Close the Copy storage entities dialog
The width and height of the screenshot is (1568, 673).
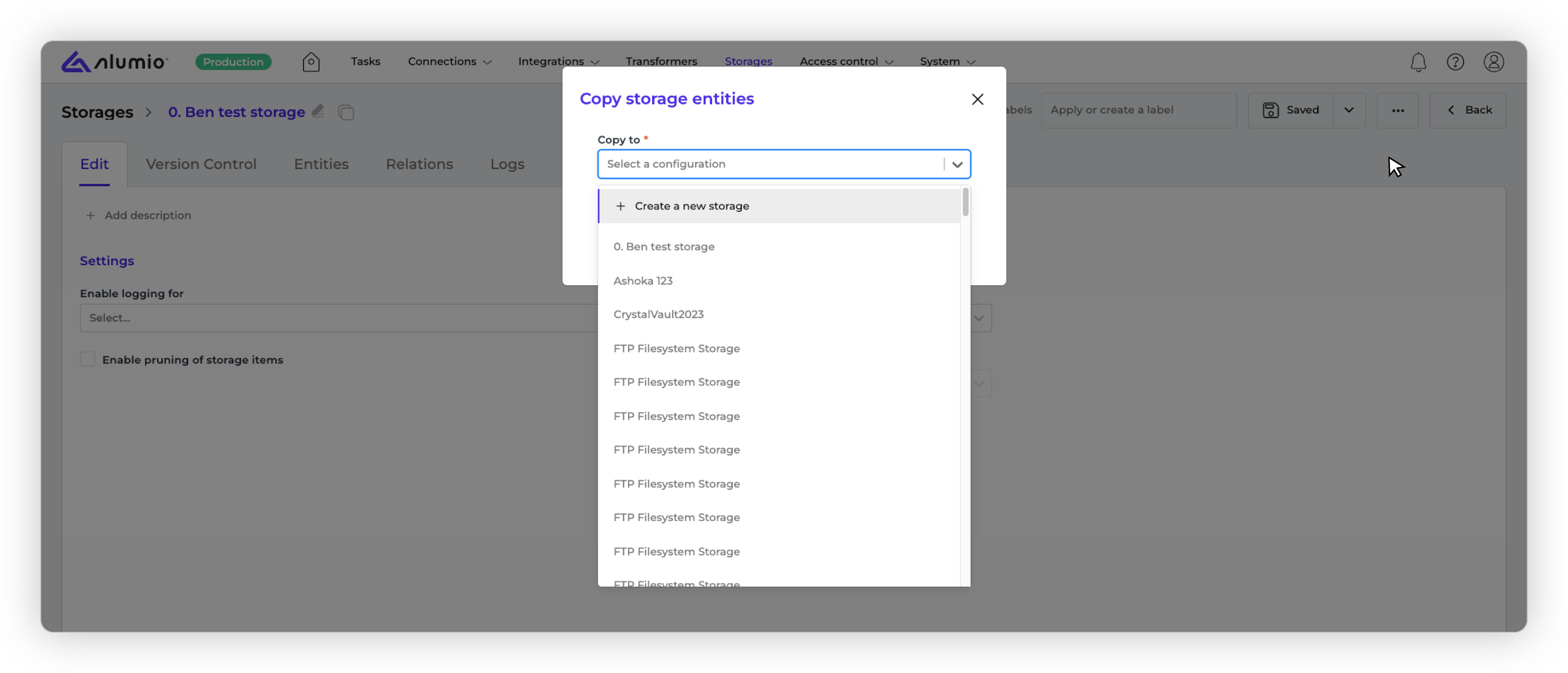[x=977, y=99]
